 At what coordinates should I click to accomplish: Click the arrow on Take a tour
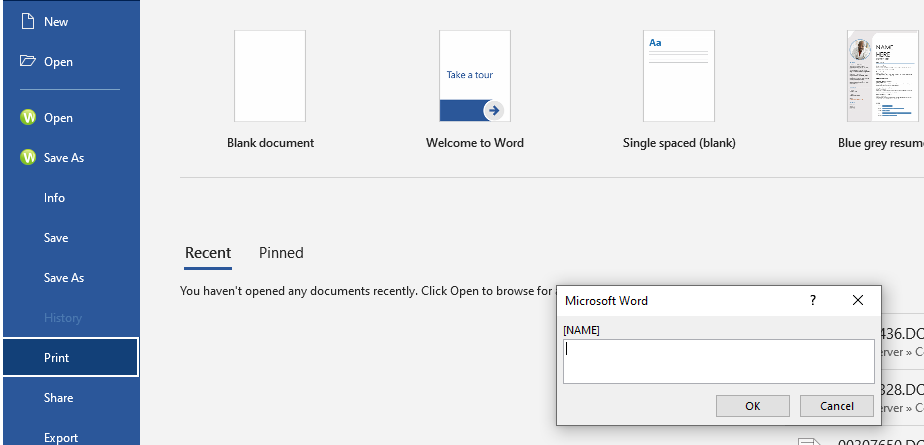[494, 110]
